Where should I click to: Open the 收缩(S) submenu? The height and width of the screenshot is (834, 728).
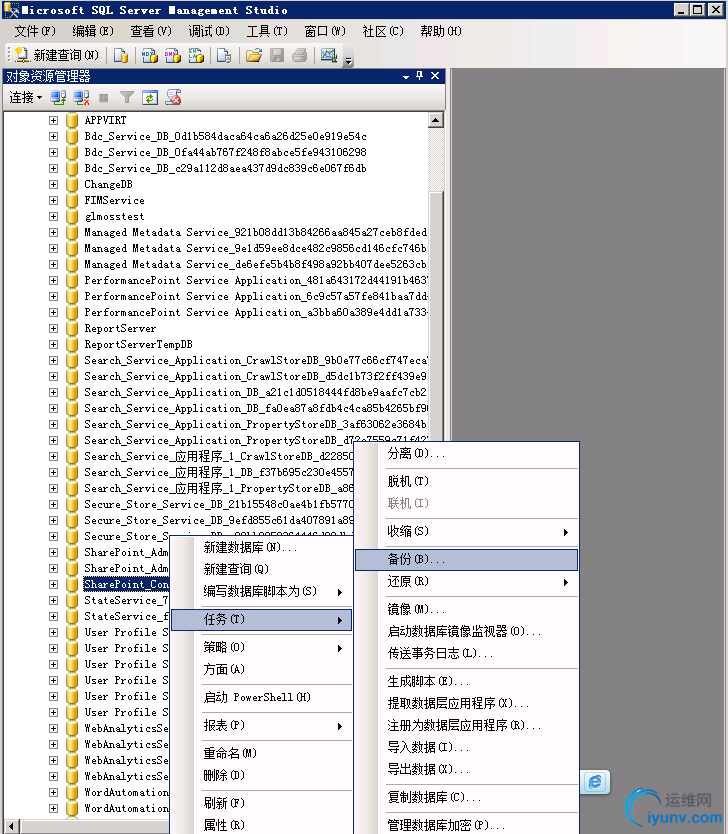click(x=467, y=531)
